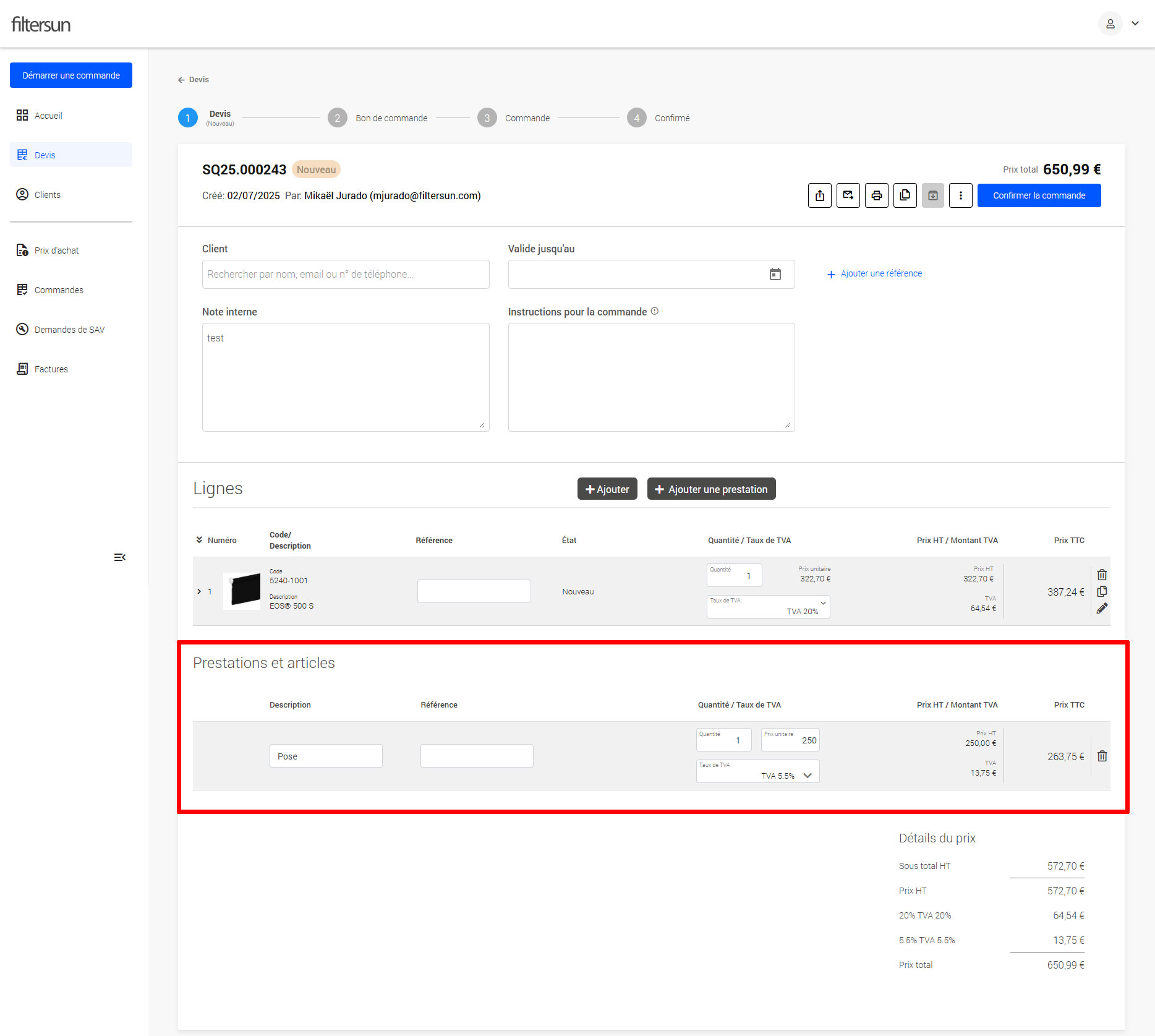The height and width of the screenshot is (1036, 1155).
Task: Click the send by email icon
Action: [x=848, y=195]
